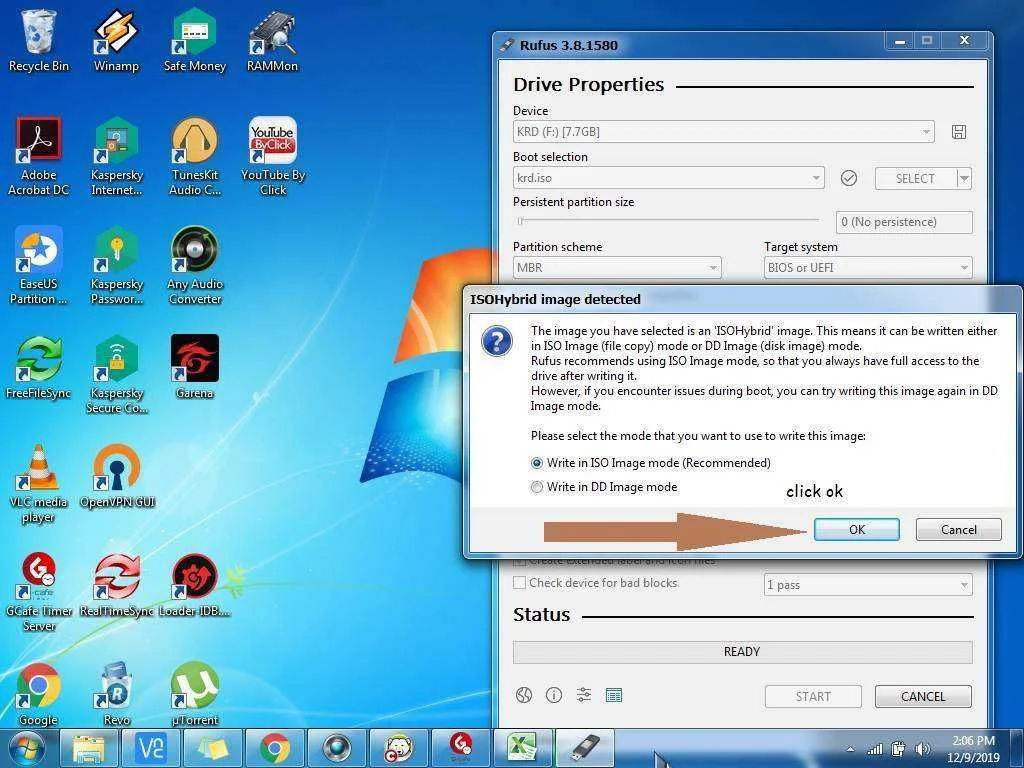This screenshot has width=1024, height=768.
Task: Enable Check device for bad blocks
Action: pos(596,583)
